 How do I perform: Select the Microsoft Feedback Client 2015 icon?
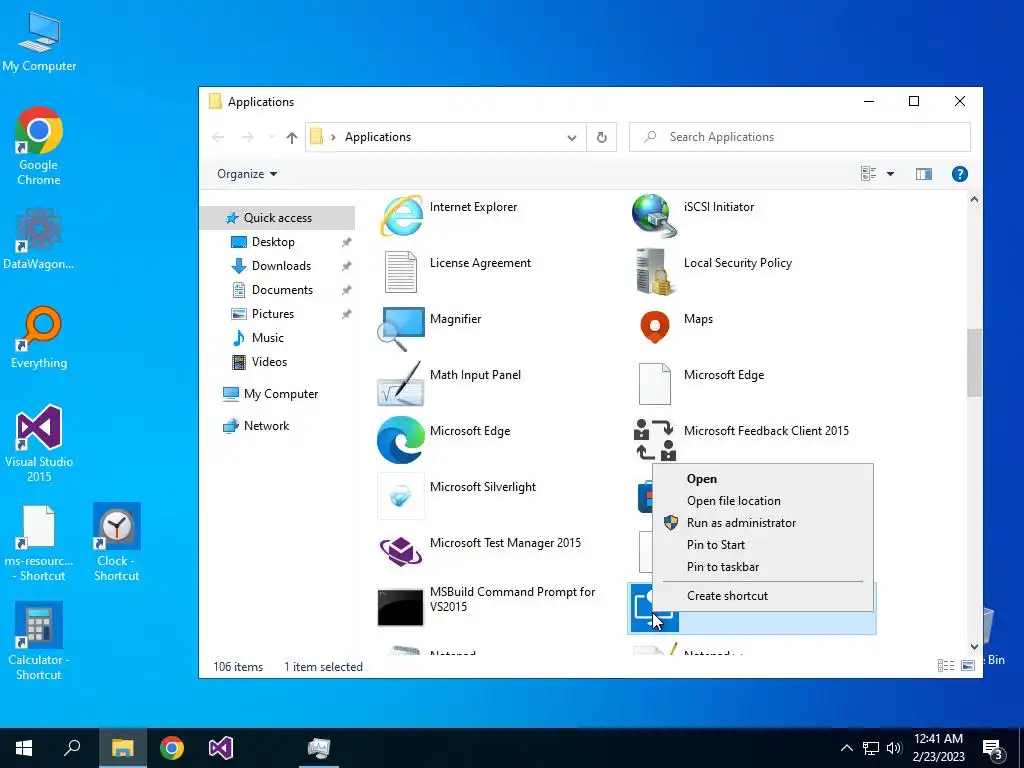click(654, 440)
